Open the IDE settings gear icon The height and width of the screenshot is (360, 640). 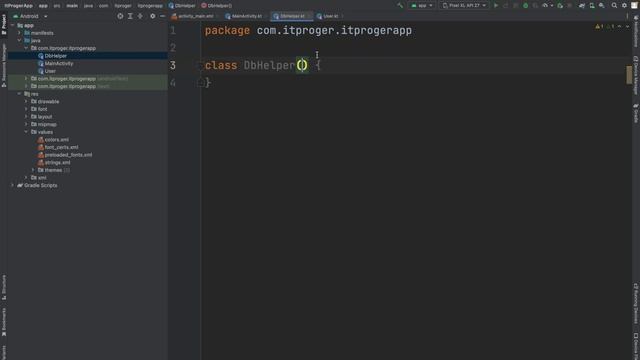tap(624, 6)
